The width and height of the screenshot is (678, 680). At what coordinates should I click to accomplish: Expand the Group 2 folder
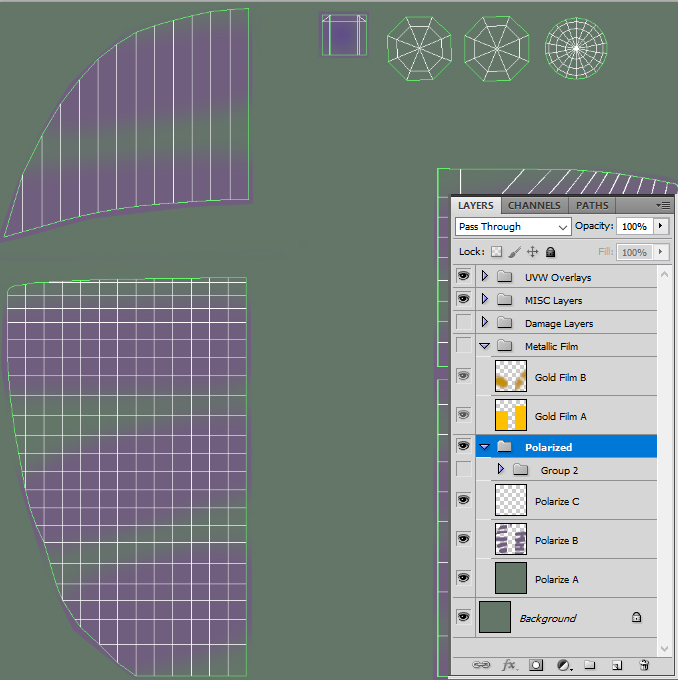coord(501,469)
